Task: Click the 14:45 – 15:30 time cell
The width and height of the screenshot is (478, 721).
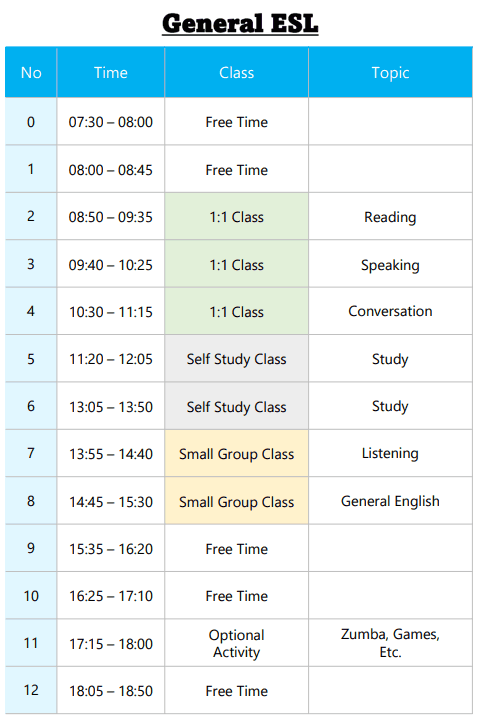Action: (111, 501)
